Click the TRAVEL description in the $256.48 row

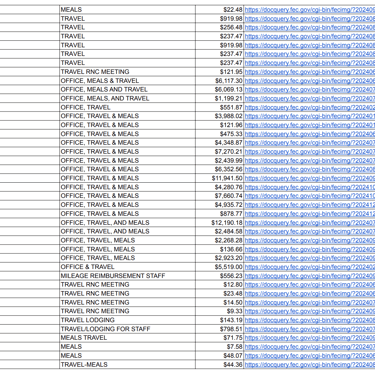[x=127, y=27]
